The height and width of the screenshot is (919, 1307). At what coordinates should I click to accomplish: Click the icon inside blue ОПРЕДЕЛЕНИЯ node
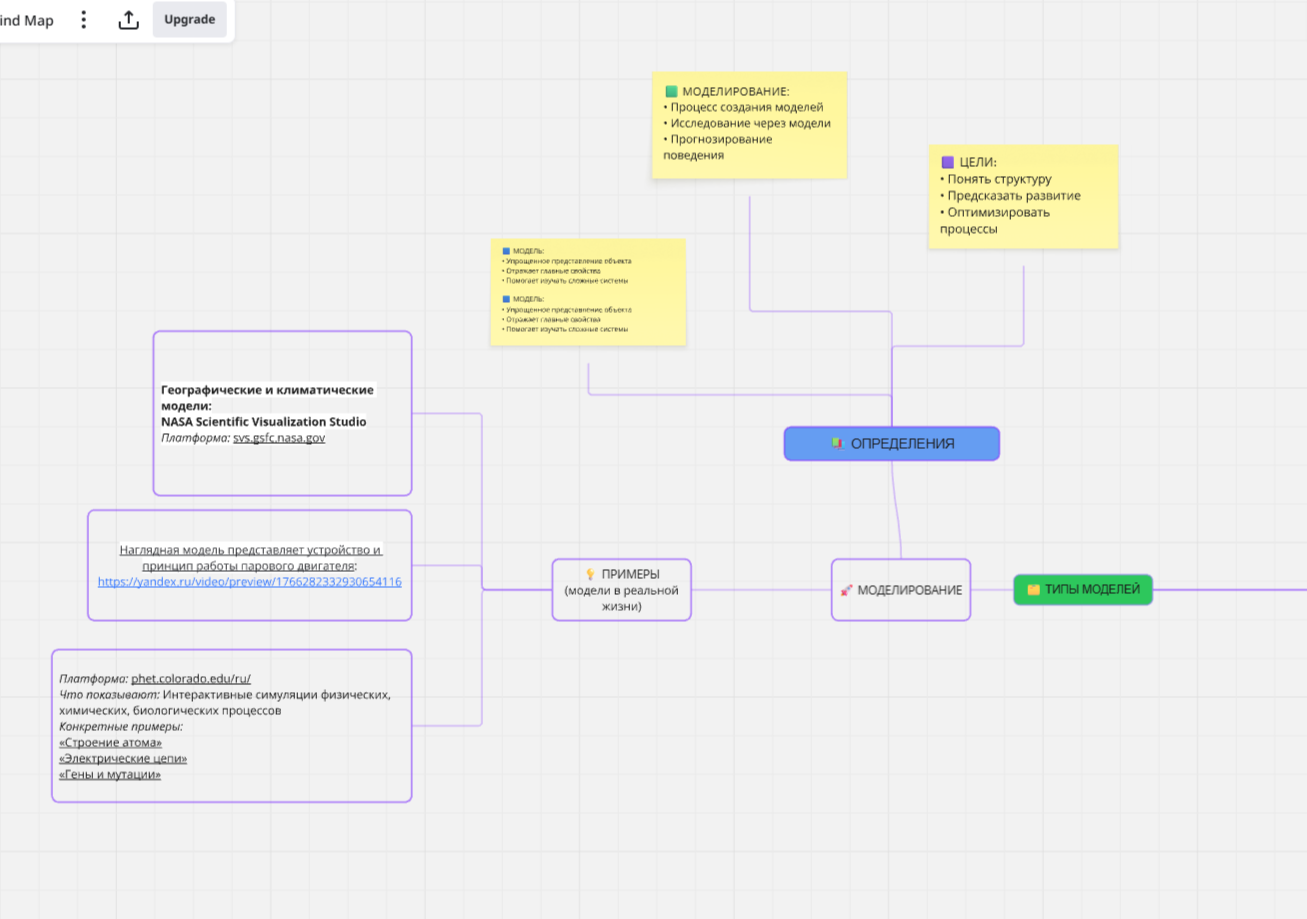pyautogui.click(x=837, y=443)
